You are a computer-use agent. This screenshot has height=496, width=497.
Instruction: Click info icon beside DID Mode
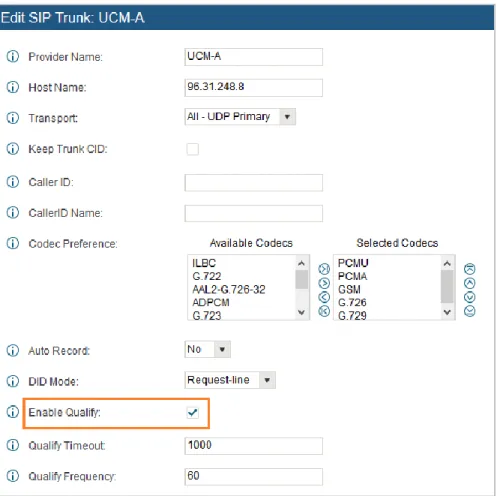(x=13, y=381)
